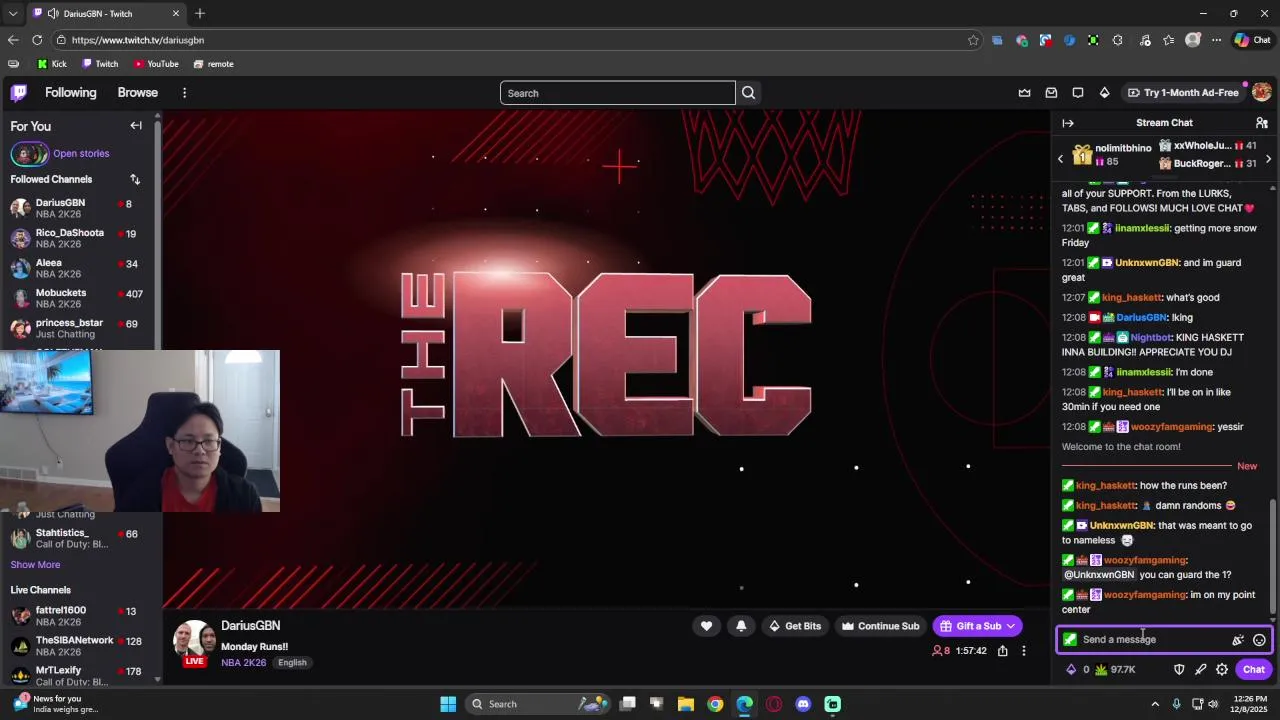Open the chat community users list icon
Image resolution: width=1280 pixels, height=720 pixels.
pos(1261,123)
